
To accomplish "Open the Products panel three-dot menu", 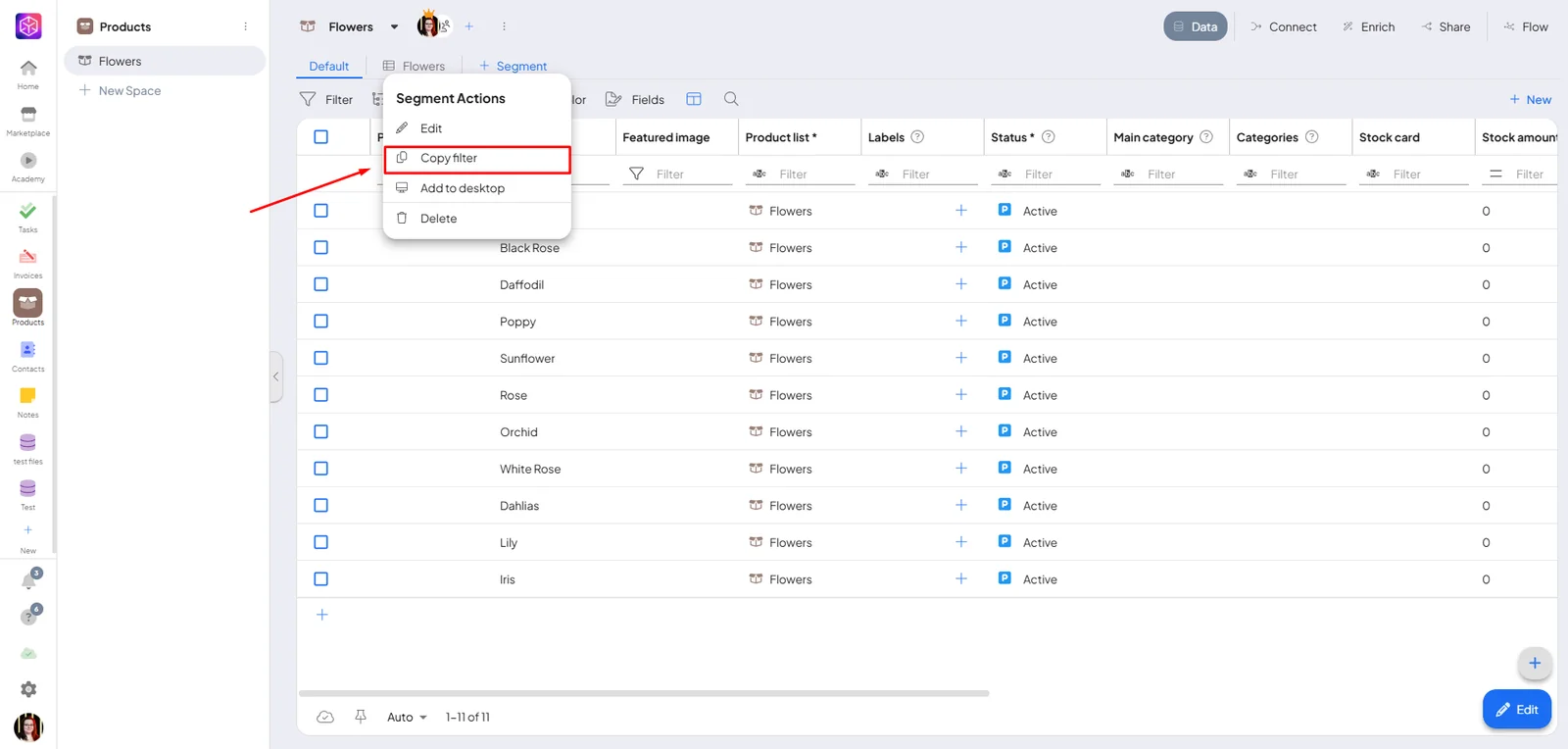I will [x=245, y=26].
